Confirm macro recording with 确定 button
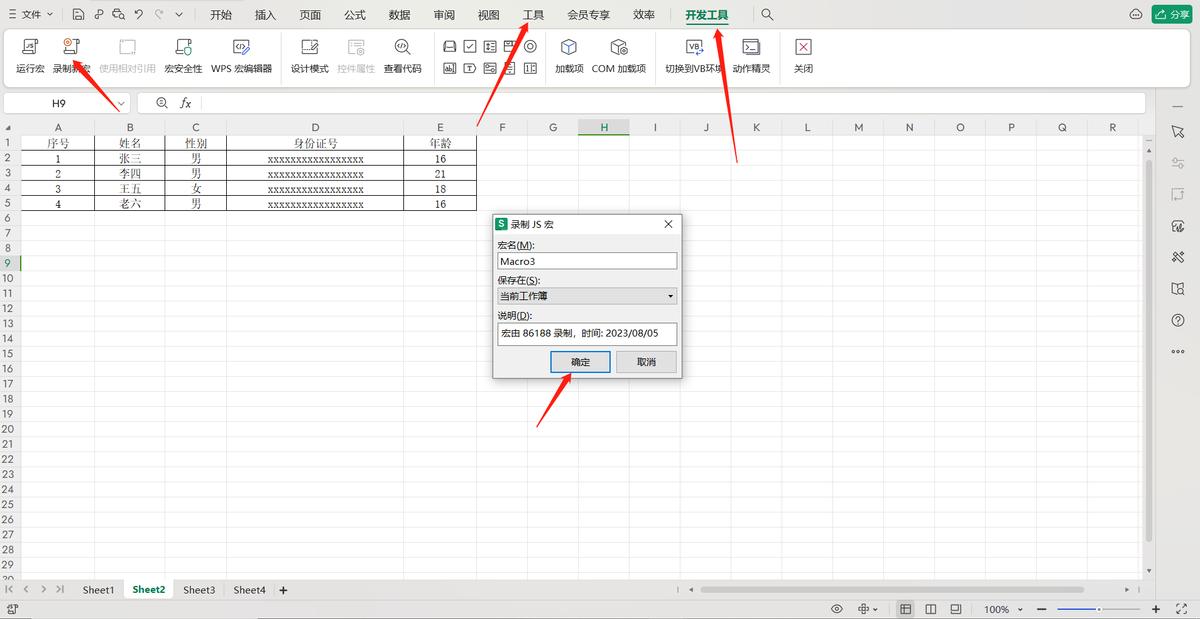1200x619 pixels. [x=580, y=361]
